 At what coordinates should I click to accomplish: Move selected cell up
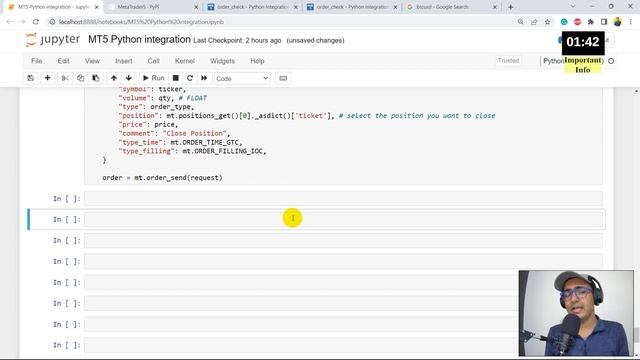(114, 78)
